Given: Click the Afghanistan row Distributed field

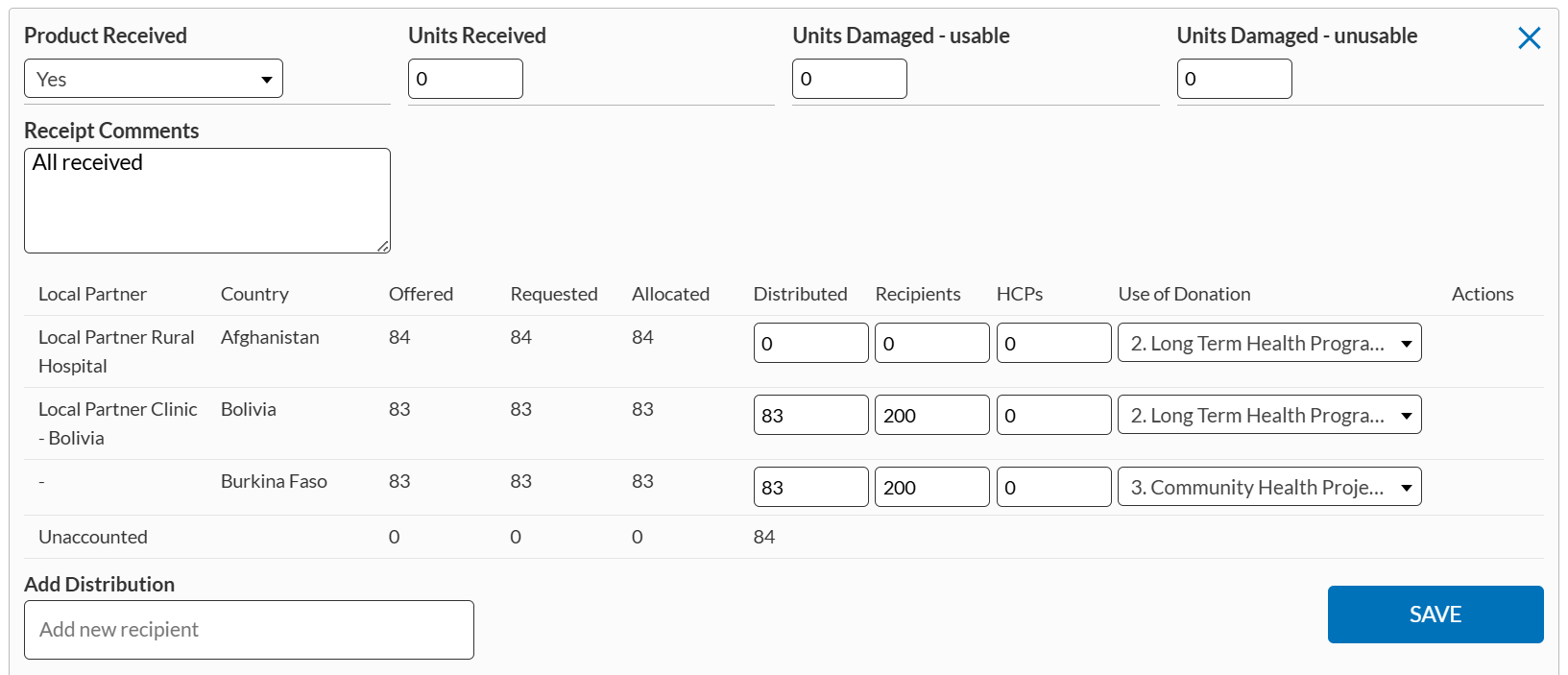Looking at the screenshot, I should pyautogui.click(x=810, y=343).
